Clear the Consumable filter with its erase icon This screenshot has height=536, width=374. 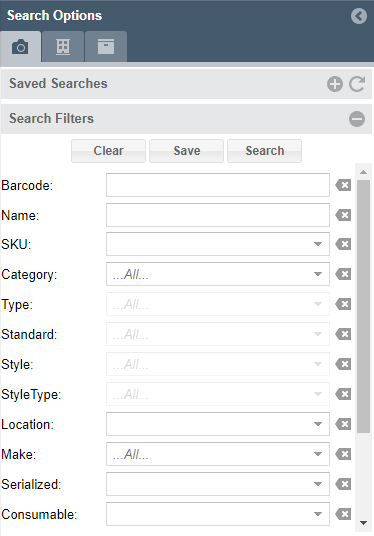[343, 514]
